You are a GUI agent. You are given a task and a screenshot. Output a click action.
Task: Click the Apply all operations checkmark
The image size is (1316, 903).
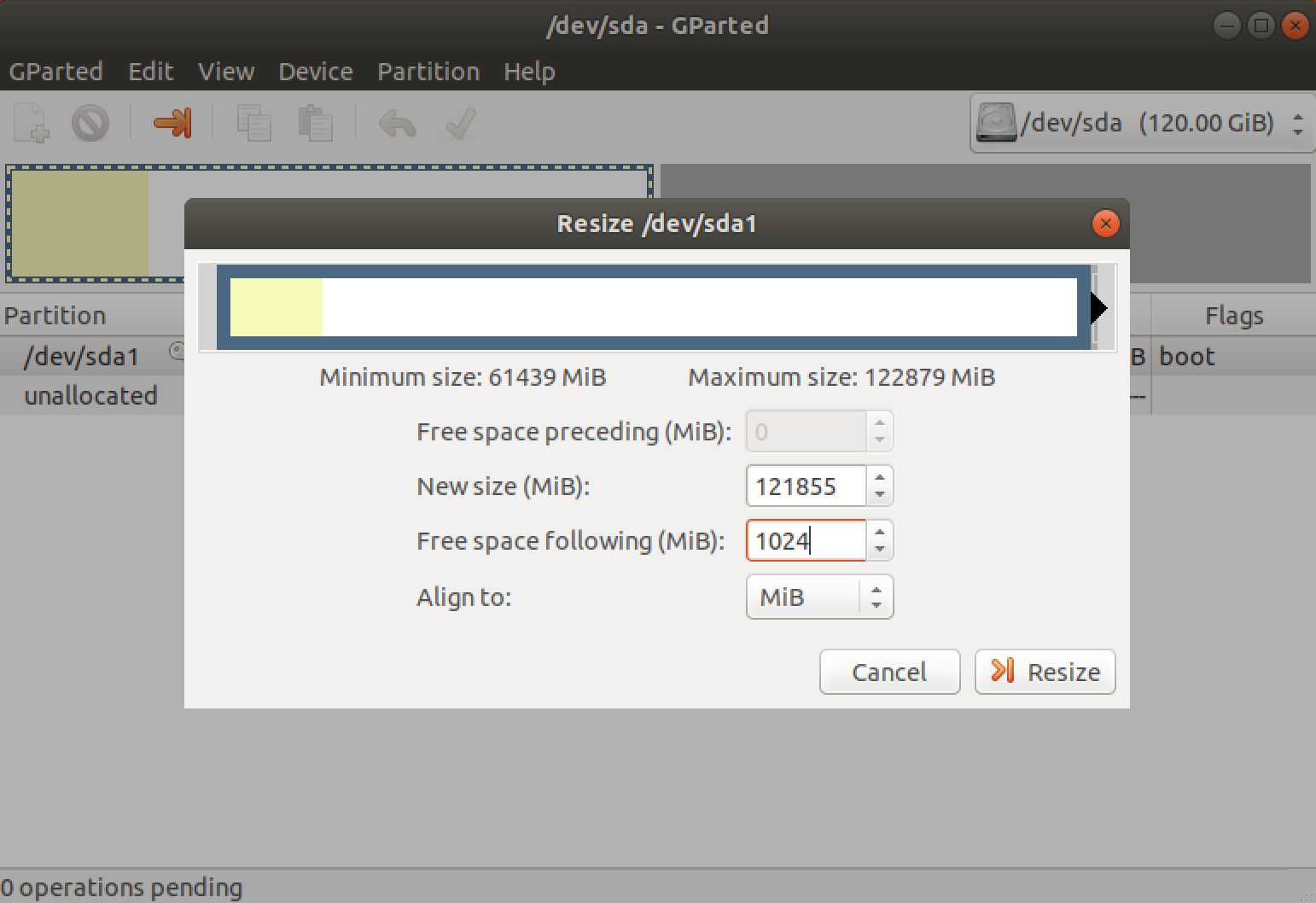coord(460,123)
